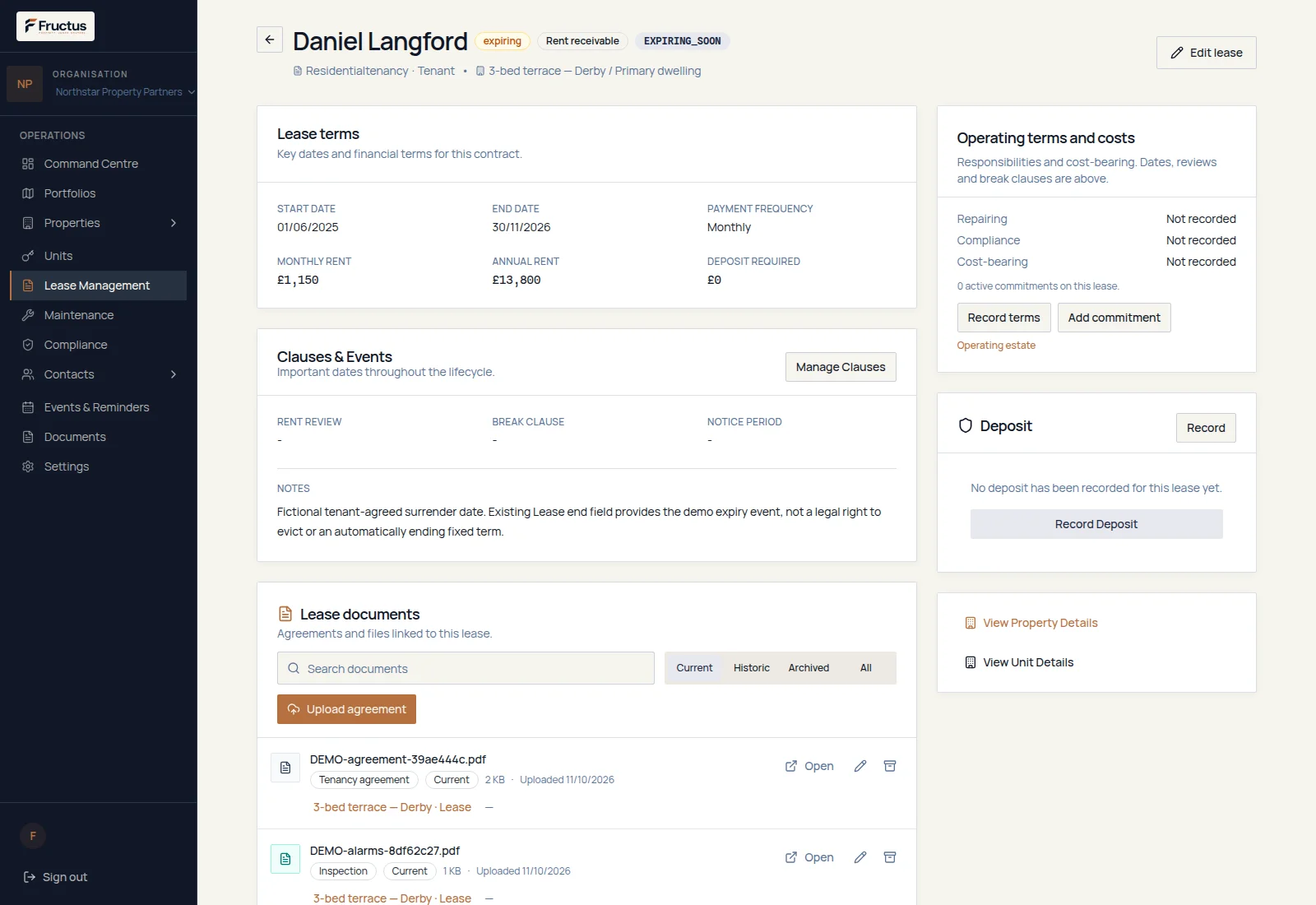Viewport: 1316px width, 905px height.
Task: Click Add commitment button
Action: [1114, 318]
